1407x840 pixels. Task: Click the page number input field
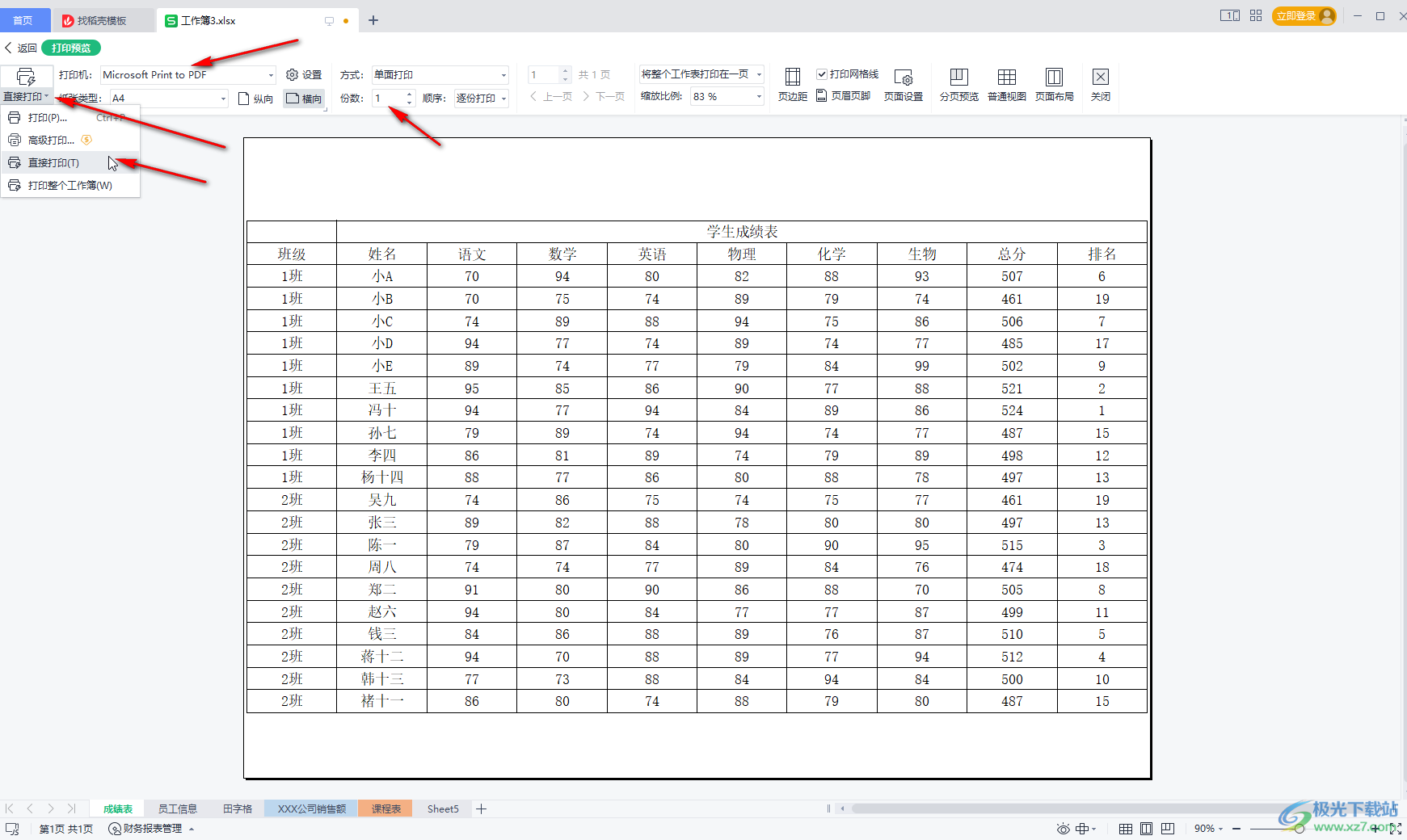543,75
